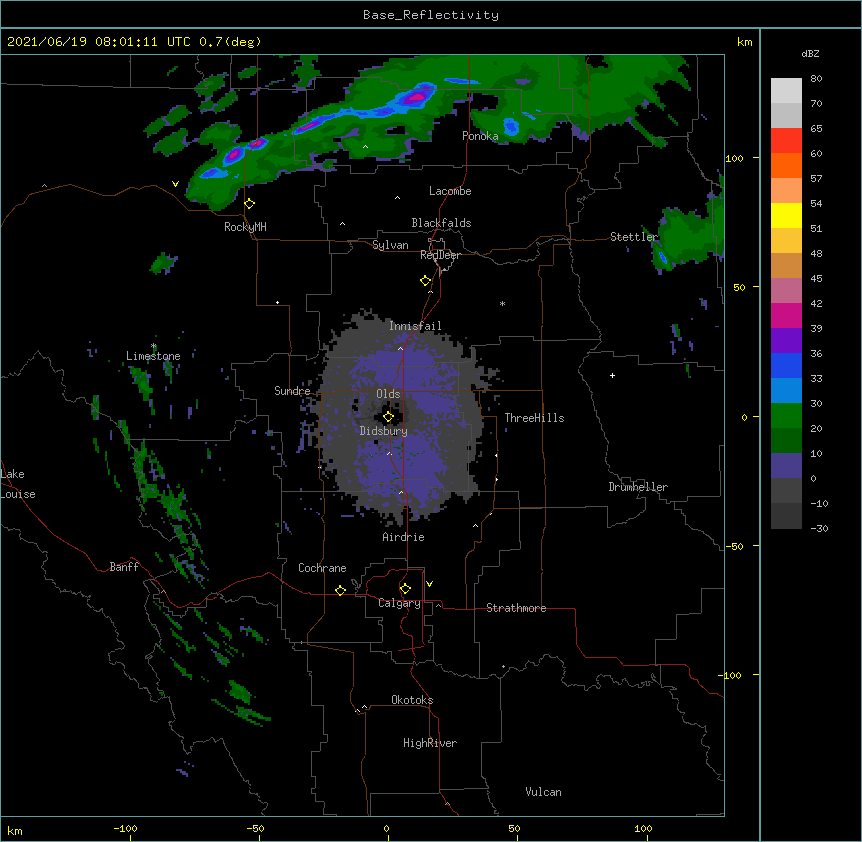This screenshot has height=842, width=862.
Task: Click the -100 tick on the bottom km axis
Action: (125, 829)
